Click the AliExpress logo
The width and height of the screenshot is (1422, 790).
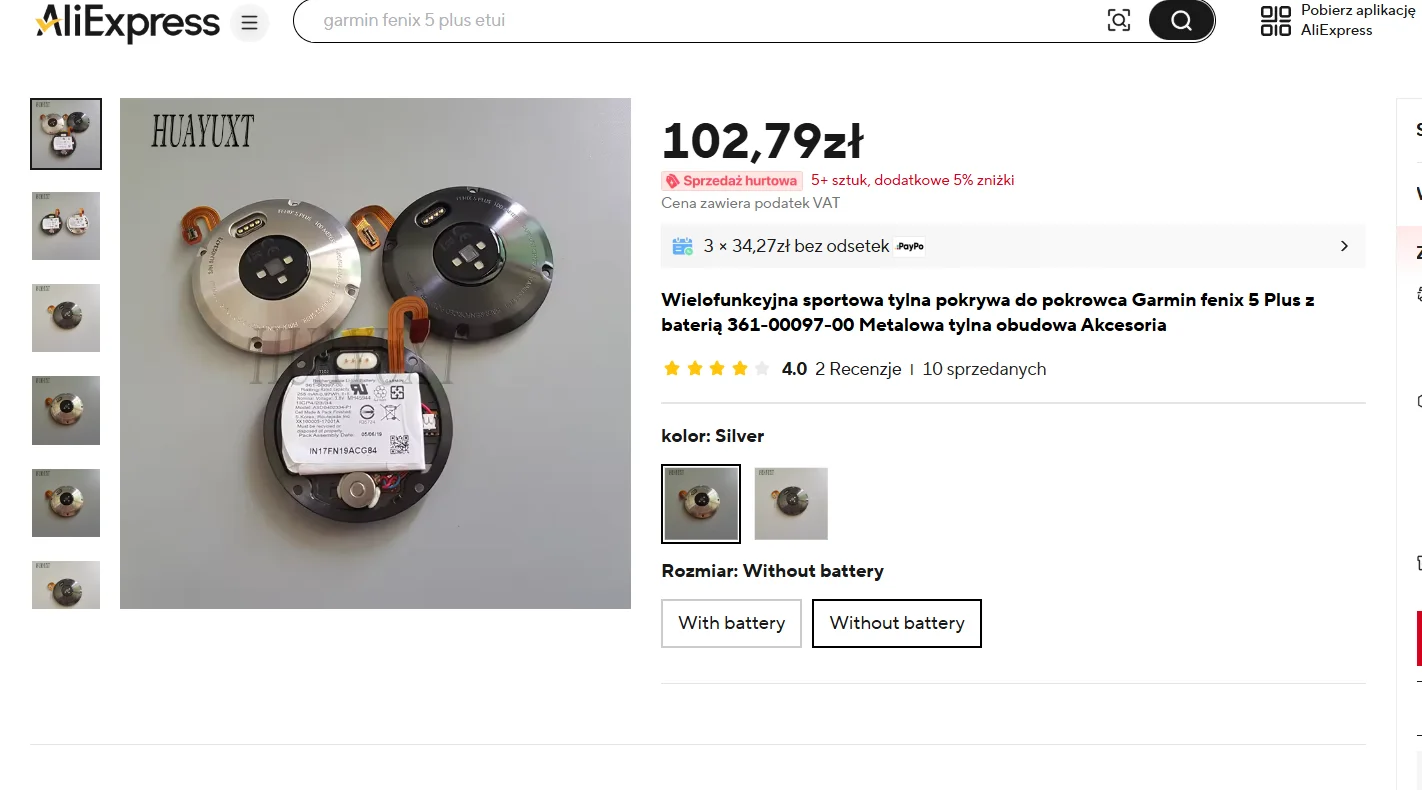point(127,22)
